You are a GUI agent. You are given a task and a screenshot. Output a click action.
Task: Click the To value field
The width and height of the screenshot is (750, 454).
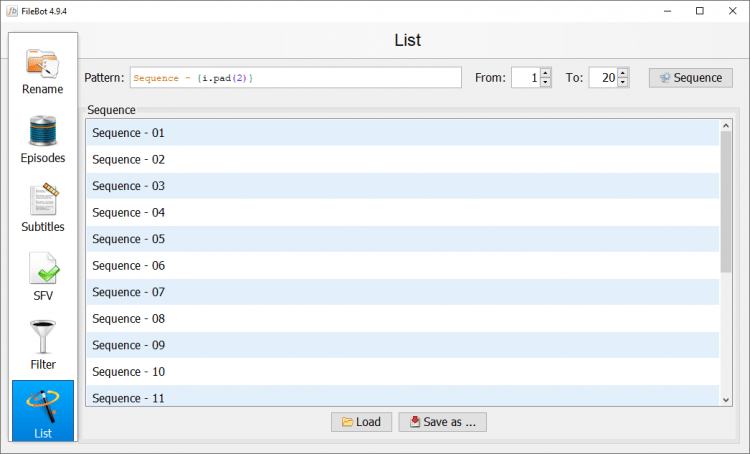click(x=603, y=78)
